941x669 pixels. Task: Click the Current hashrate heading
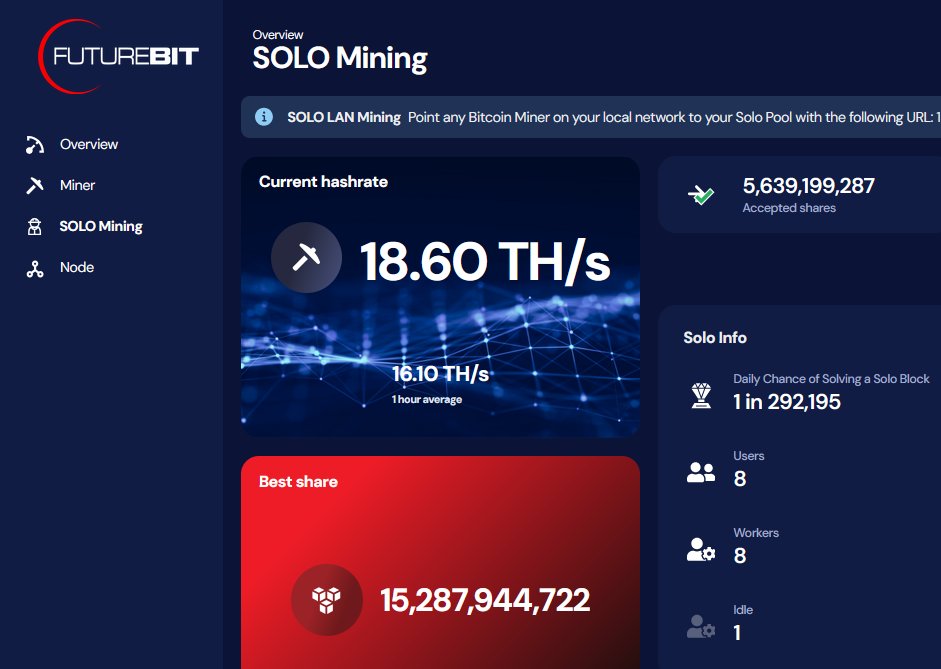pyautogui.click(x=323, y=182)
